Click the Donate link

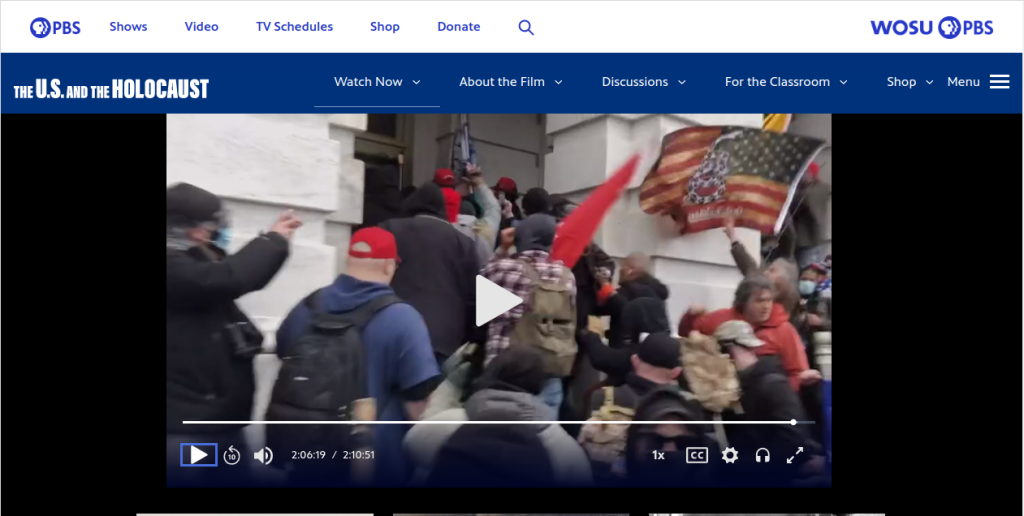click(x=458, y=27)
